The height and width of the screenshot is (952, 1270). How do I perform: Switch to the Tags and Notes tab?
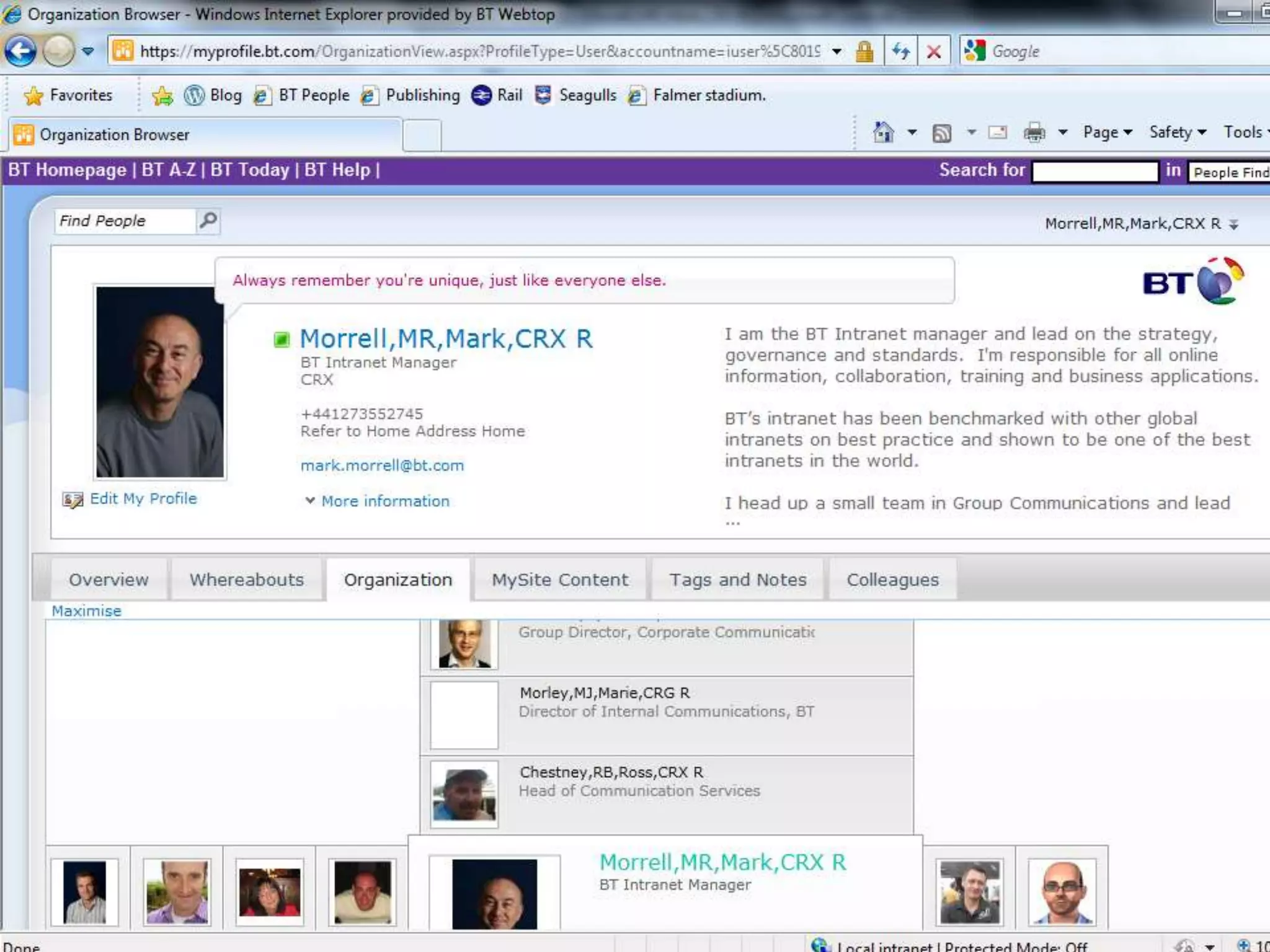[x=738, y=580]
